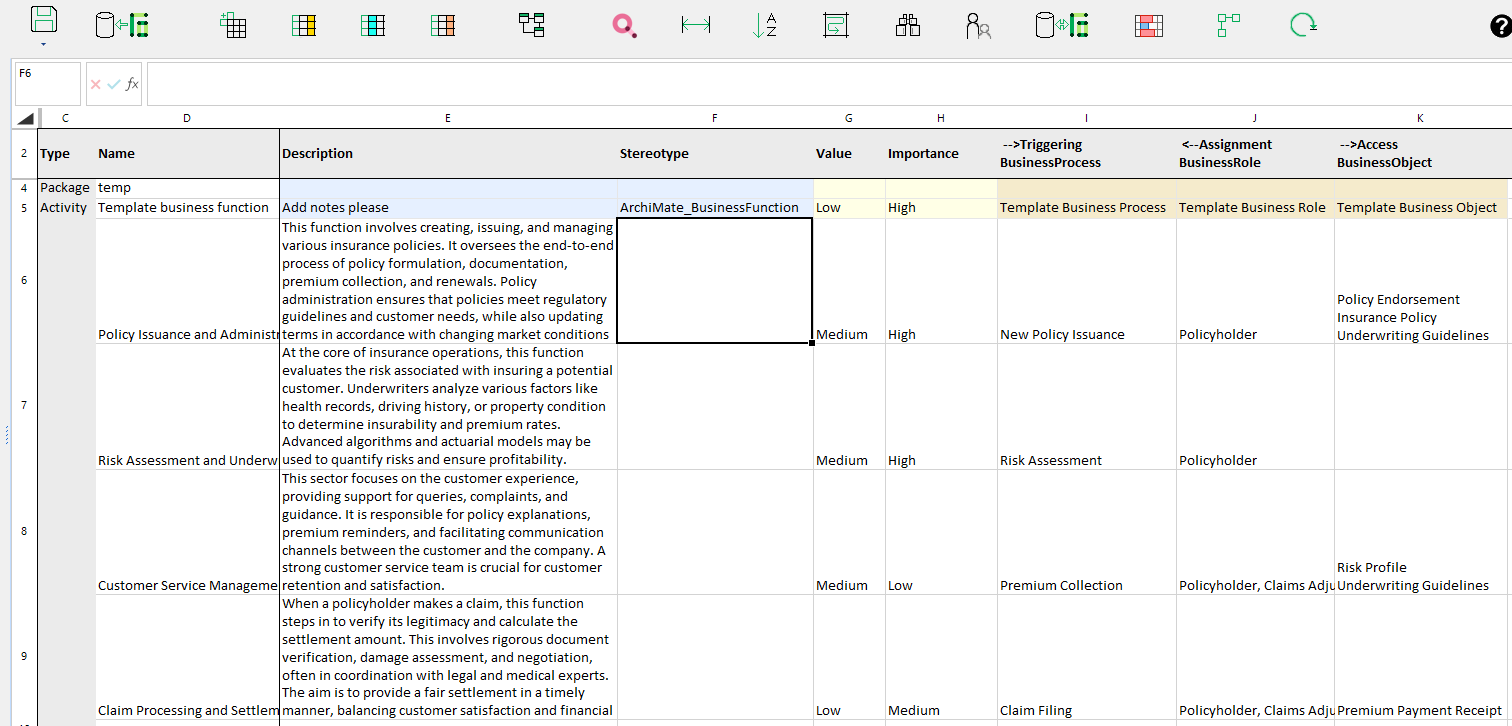Show the conflicting cells view
The width and height of the screenshot is (1512, 726).
[x=1149, y=25]
